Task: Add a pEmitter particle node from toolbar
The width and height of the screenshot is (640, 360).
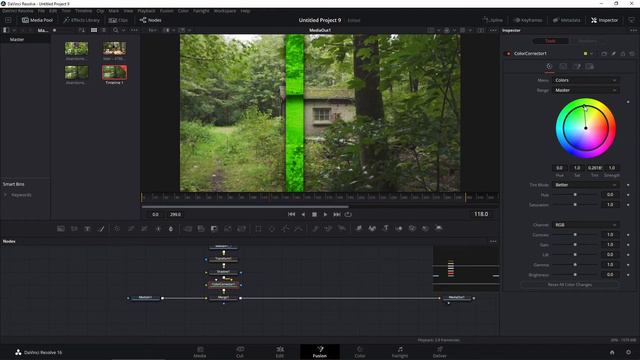Action: [x=315, y=229]
